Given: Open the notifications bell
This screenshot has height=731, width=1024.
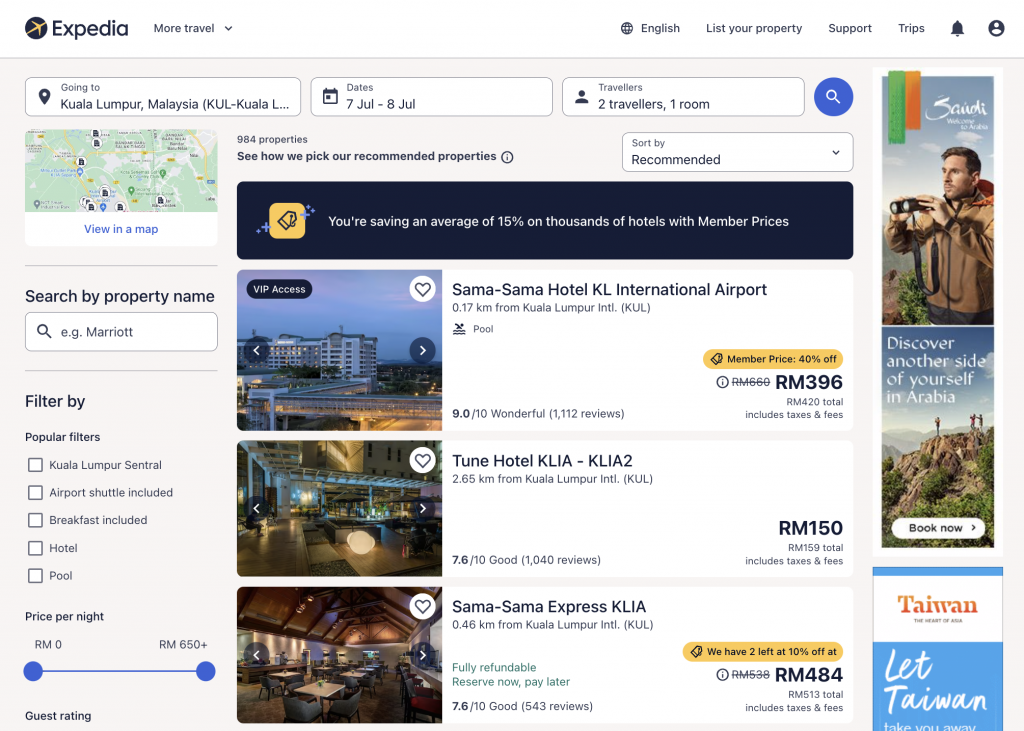Looking at the screenshot, I should [957, 28].
